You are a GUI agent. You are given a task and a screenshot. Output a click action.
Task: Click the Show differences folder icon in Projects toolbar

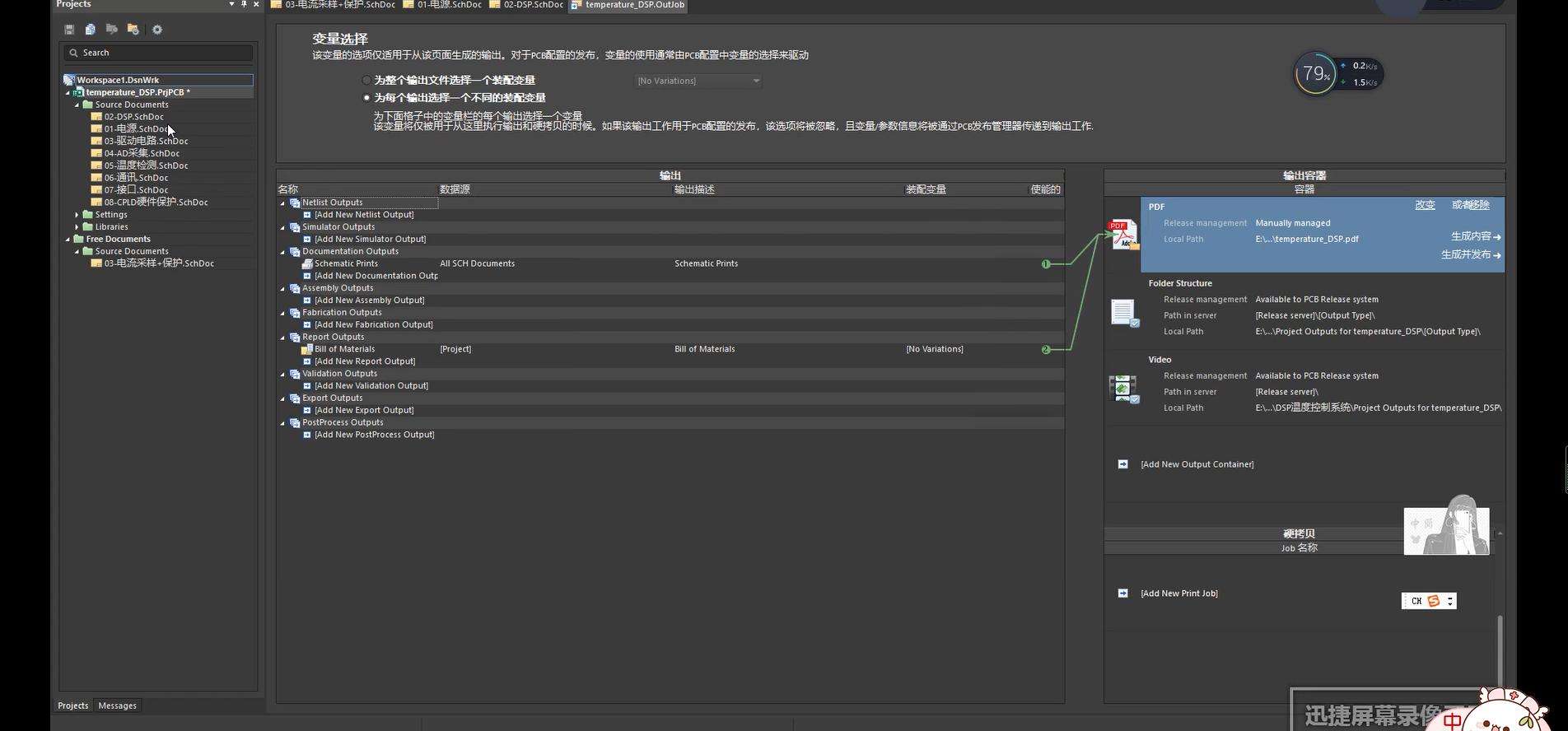pyautogui.click(x=112, y=30)
